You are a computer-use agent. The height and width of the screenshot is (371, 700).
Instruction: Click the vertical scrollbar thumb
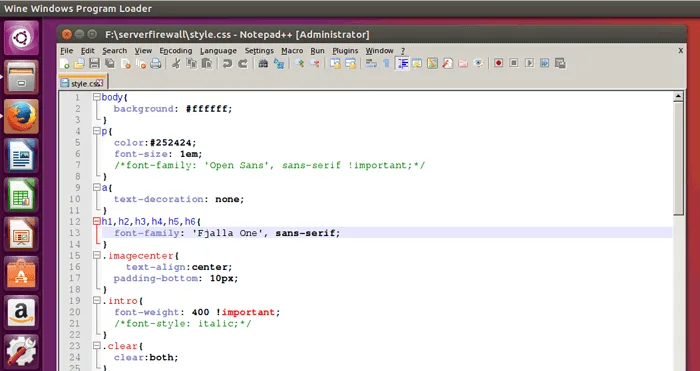tap(678, 158)
